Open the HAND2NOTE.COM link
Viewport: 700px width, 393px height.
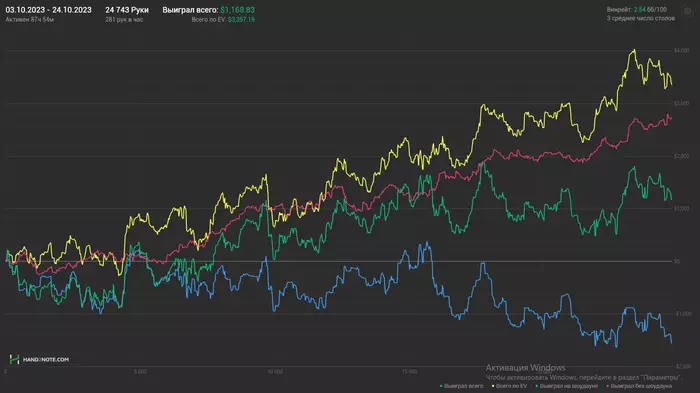[46, 360]
